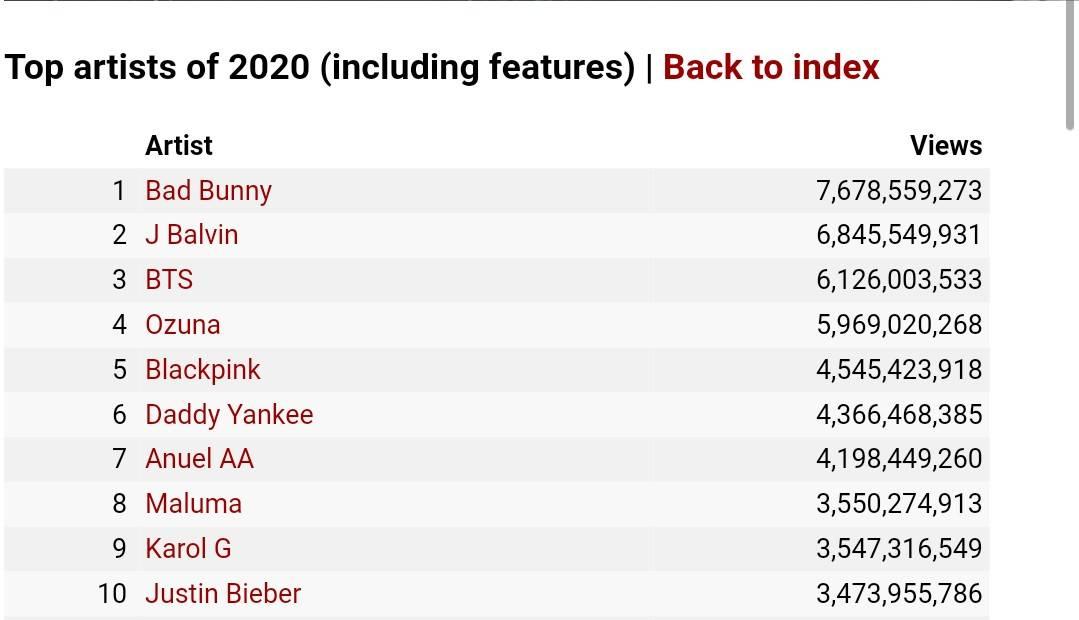Click the Justin Bieber link
Viewport: 1079px width, 620px height.
pyautogui.click(x=223, y=594)
